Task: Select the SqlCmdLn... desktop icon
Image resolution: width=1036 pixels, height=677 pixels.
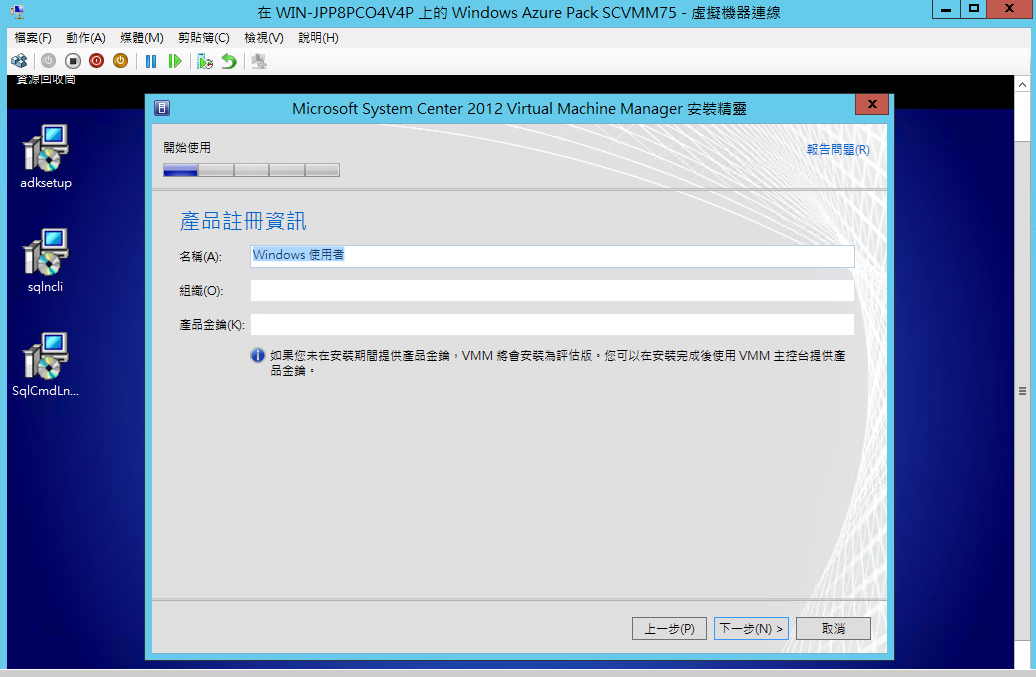Action: click(x=46, y=365)
